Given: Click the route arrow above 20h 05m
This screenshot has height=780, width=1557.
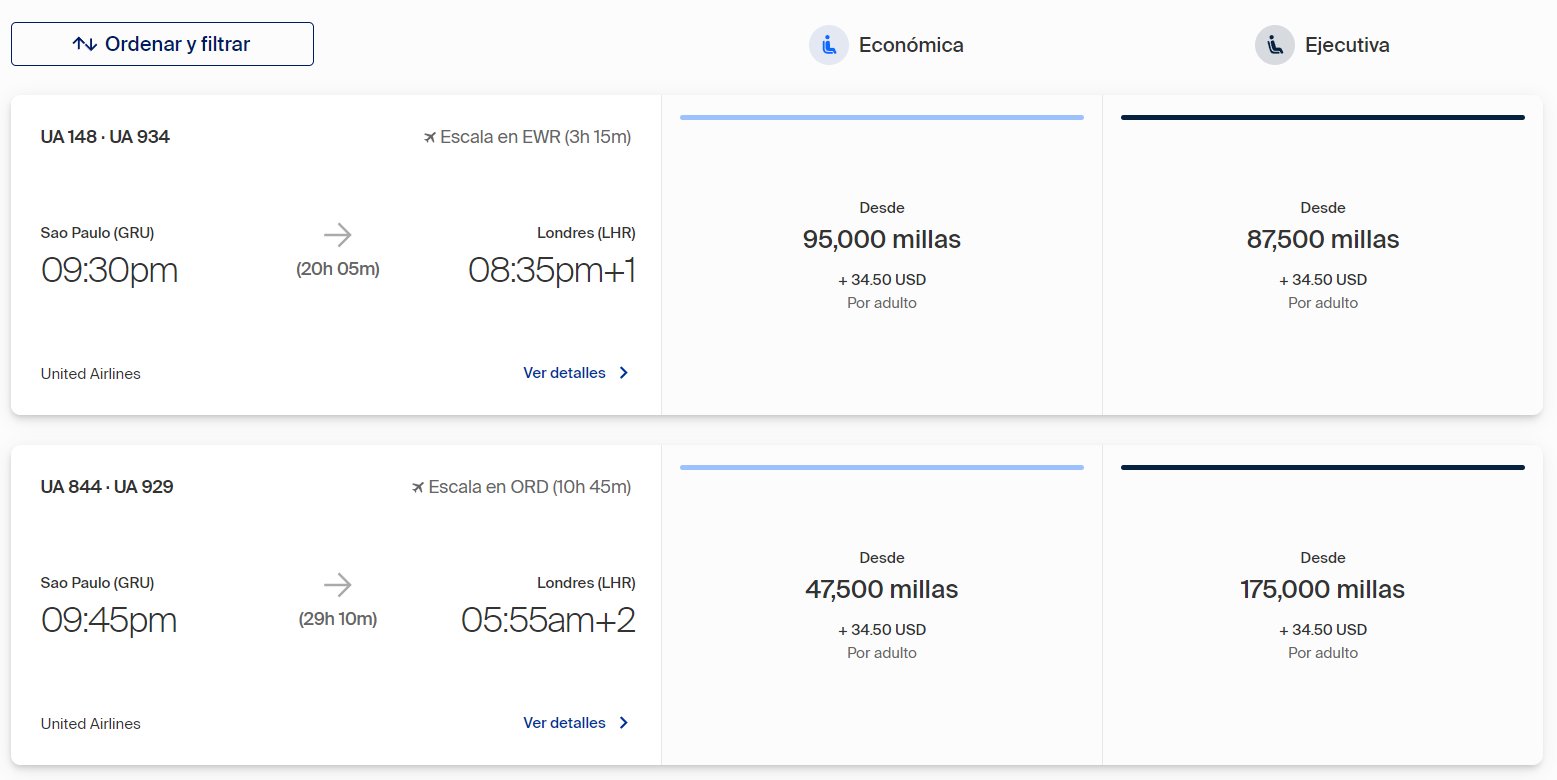Looking at the screenshot, I should [x=338, y=236].
